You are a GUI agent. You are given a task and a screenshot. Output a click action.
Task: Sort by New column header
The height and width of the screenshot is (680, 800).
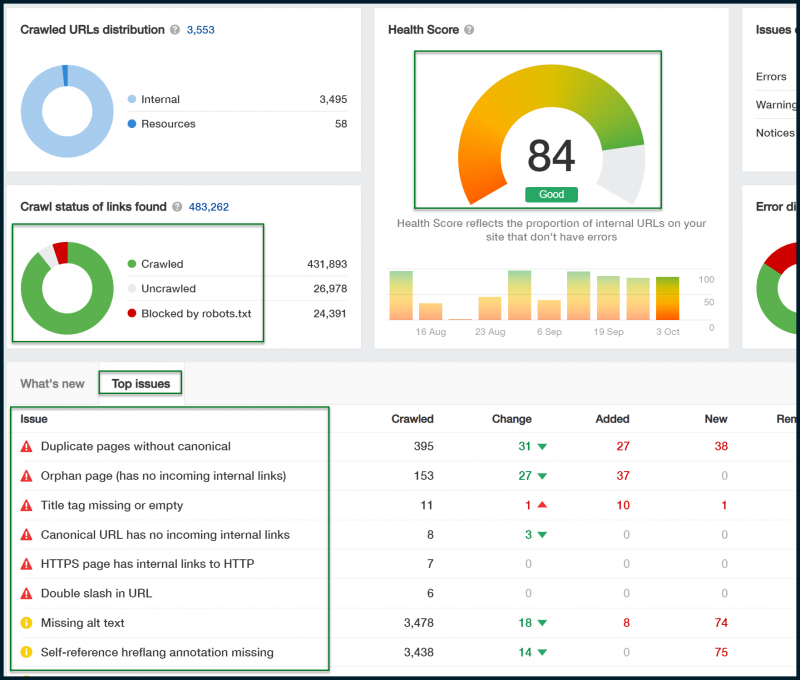click(716, 419)
